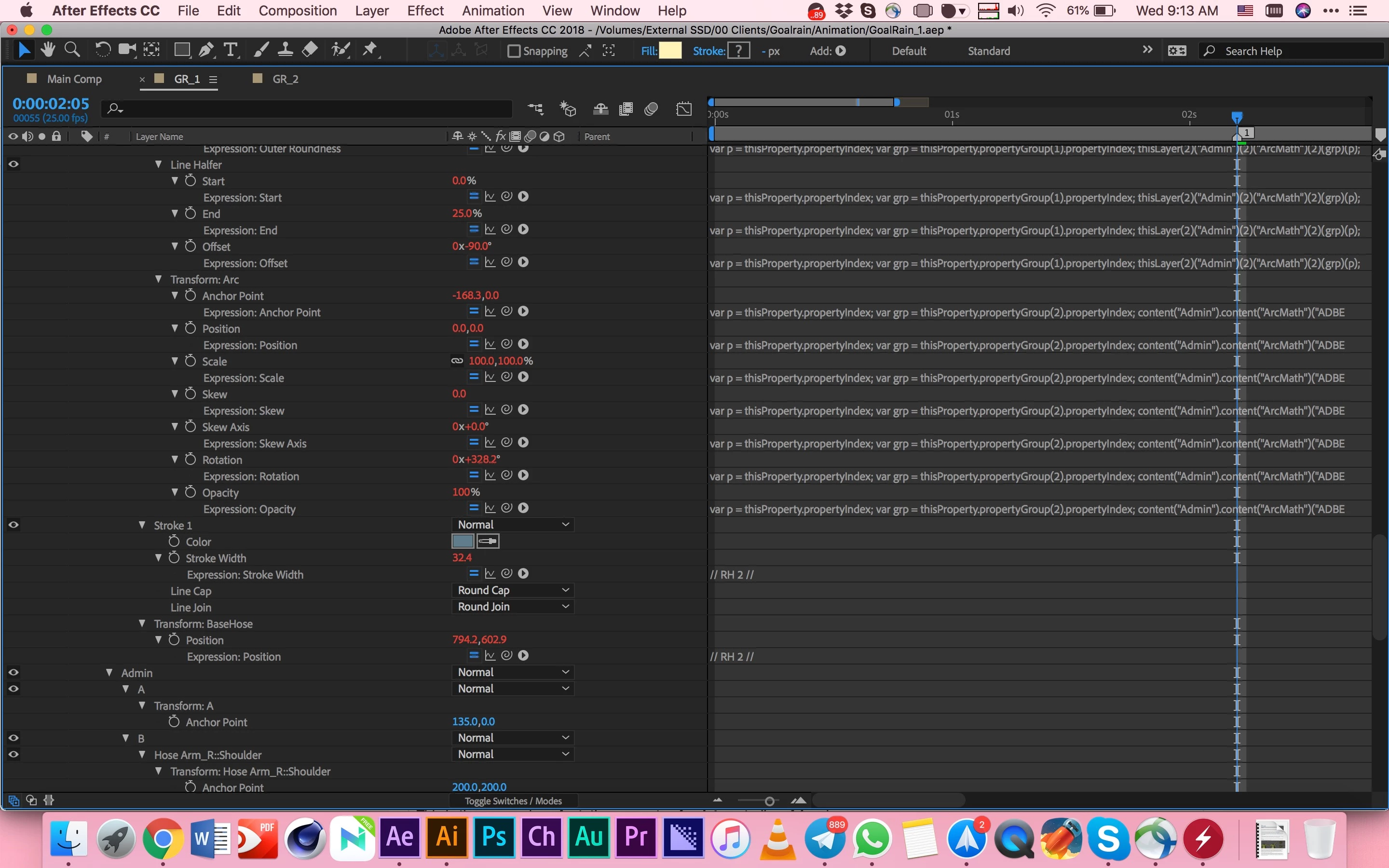Toggle visibility eye of Admin group
The height and width of the screenshot is (868, 1389).
(x=13, y=672)
